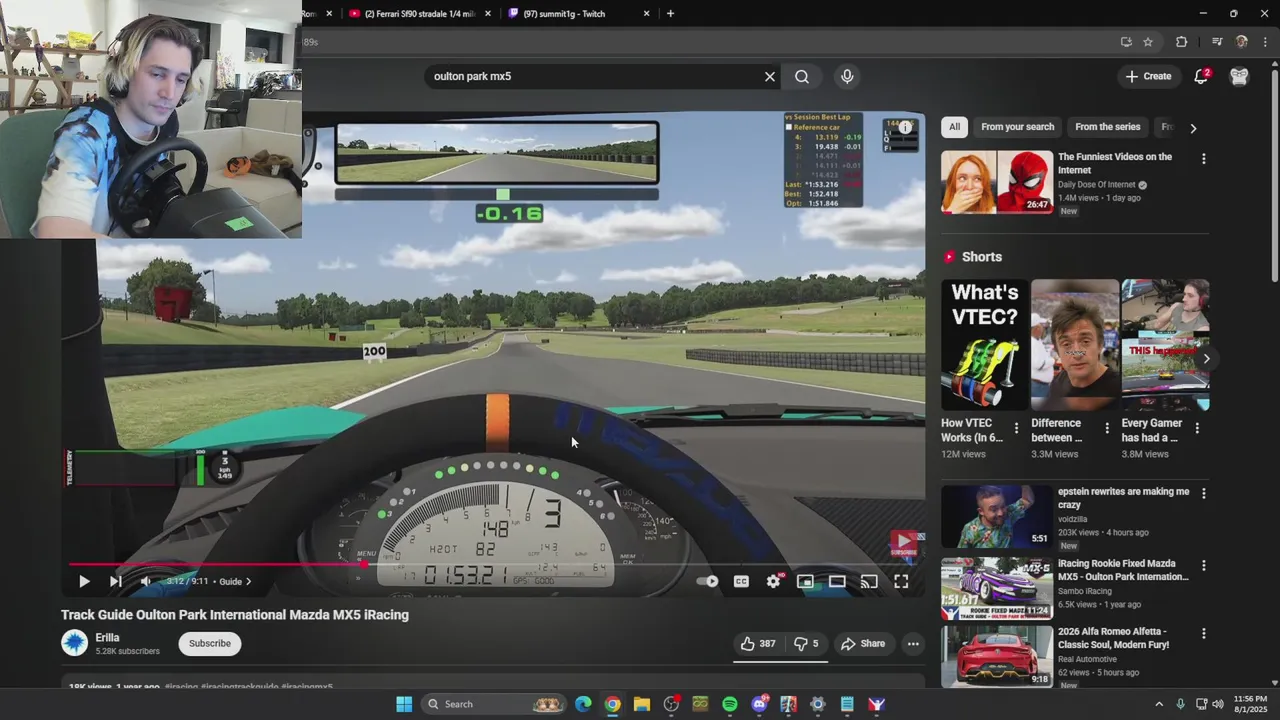
Task: Open options for epstein rewrites video
Action: tap(1203, 493)
